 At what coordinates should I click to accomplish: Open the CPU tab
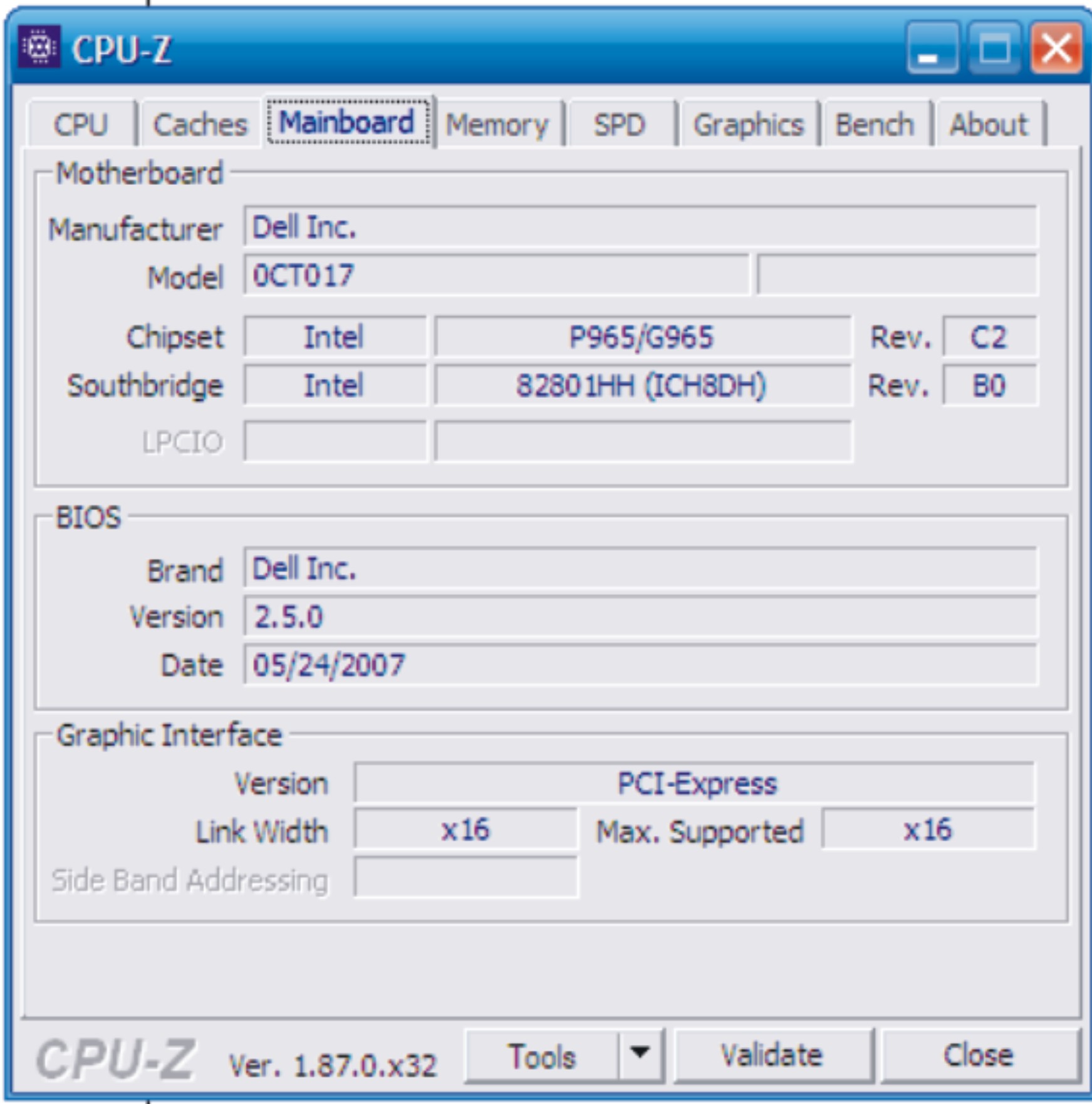pos(81,124)
